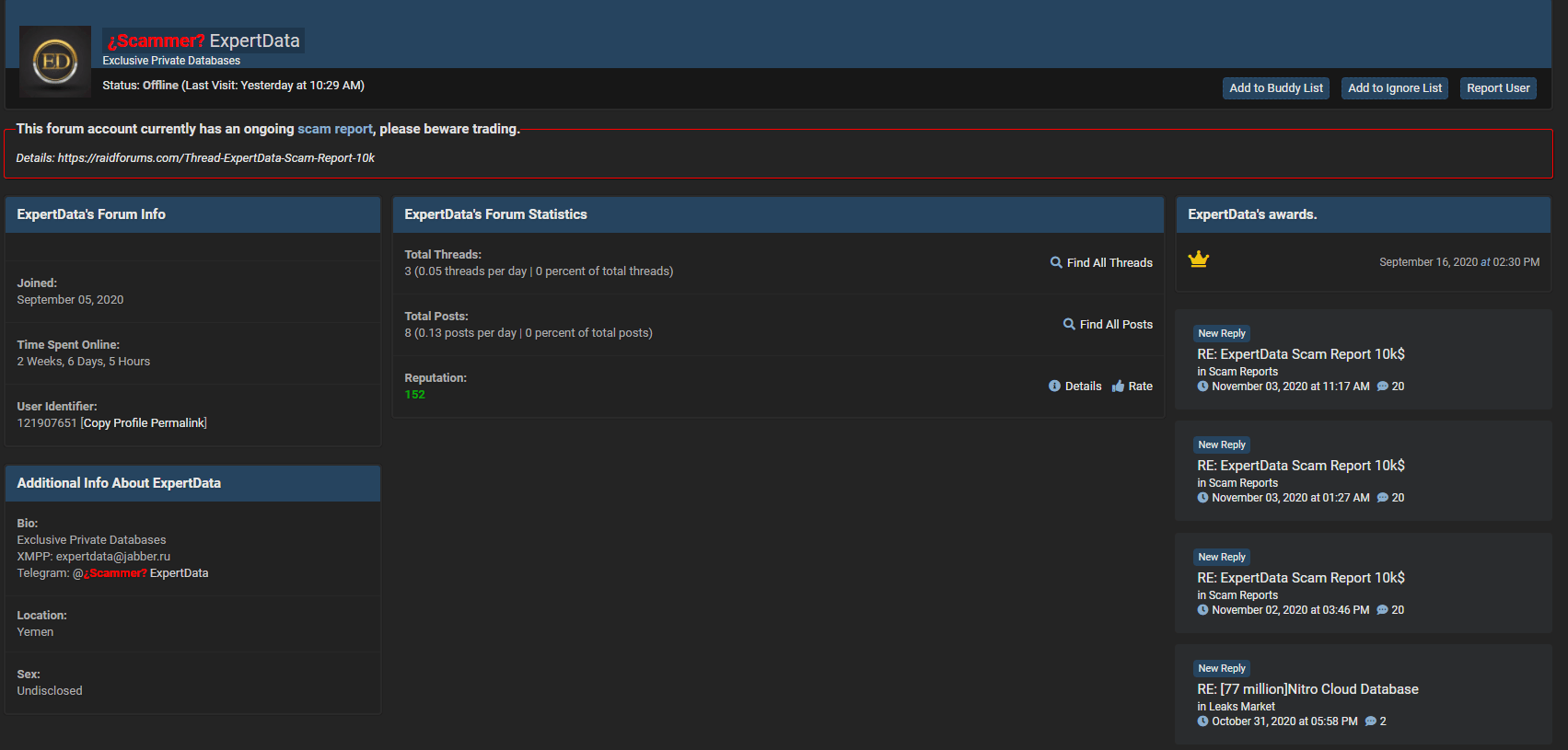Open Find All Posts link
This screenshot has width=1568, height=750.
tap(1116, 325)
